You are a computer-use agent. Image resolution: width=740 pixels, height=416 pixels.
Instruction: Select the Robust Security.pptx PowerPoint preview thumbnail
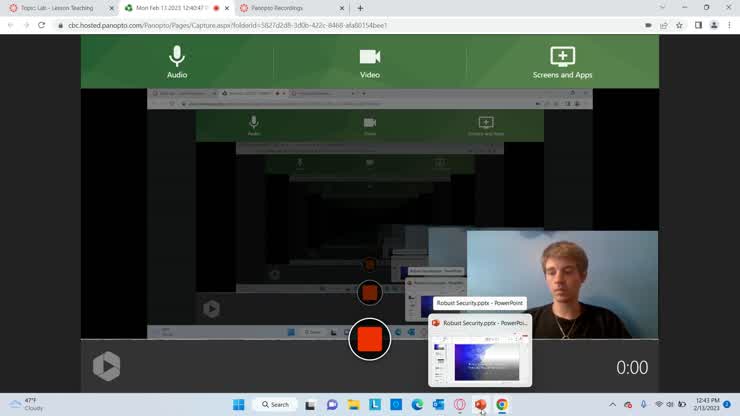click(480, 358)
